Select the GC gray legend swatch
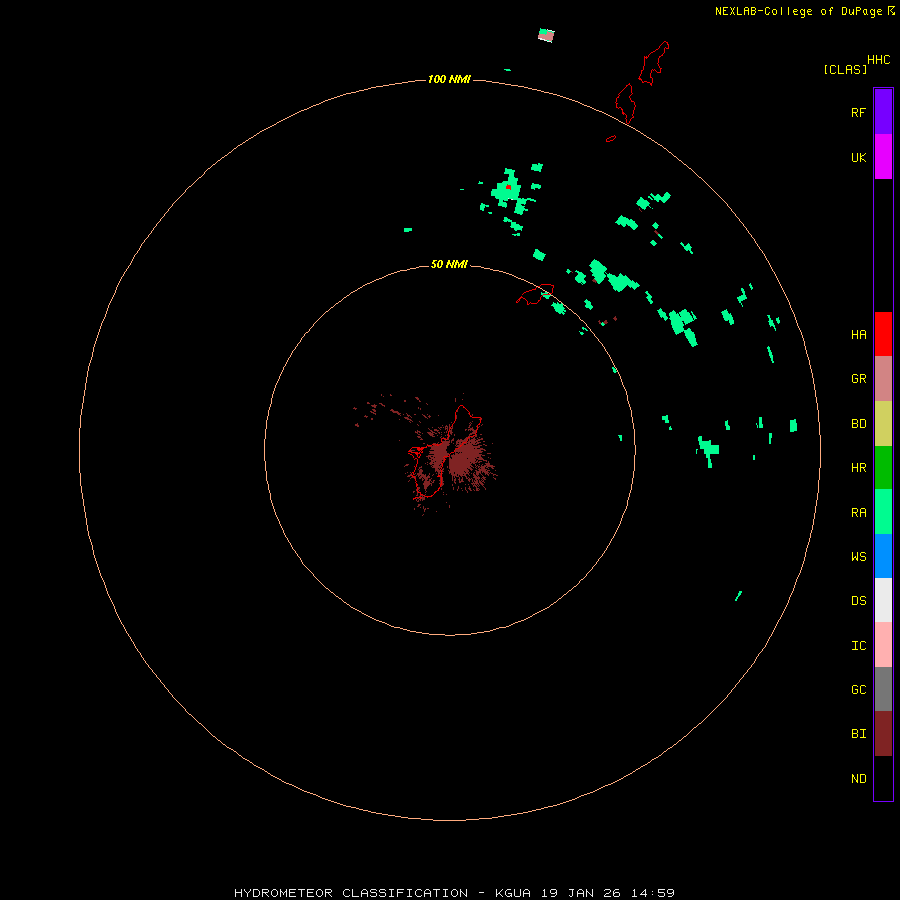900x900 pixels. [883, 689]
